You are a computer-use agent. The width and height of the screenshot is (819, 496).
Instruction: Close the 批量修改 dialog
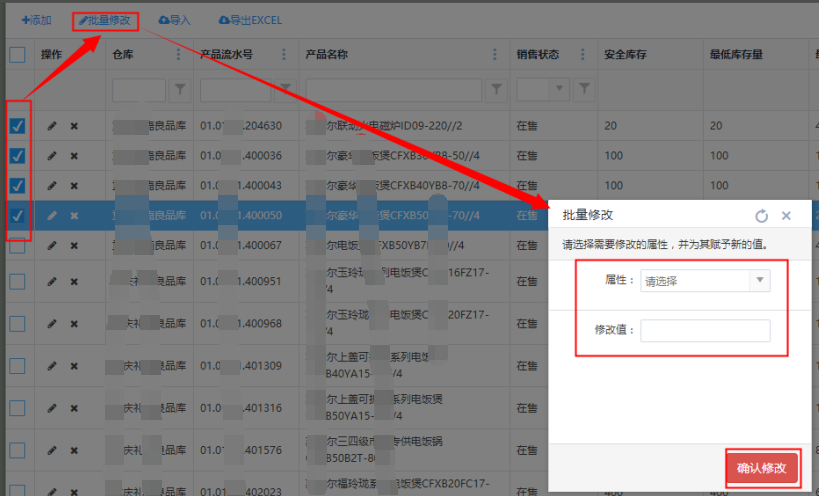tap(786, 215)
